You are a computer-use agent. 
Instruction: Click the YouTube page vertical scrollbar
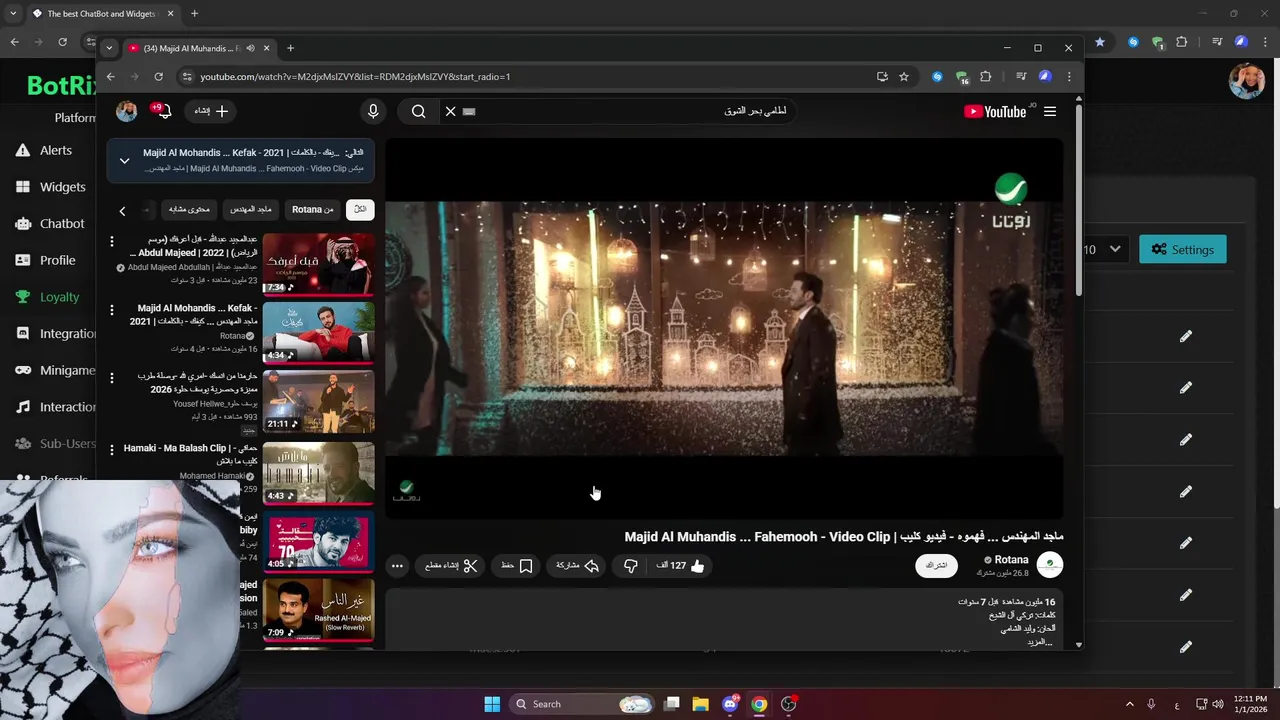[1079, 200]
